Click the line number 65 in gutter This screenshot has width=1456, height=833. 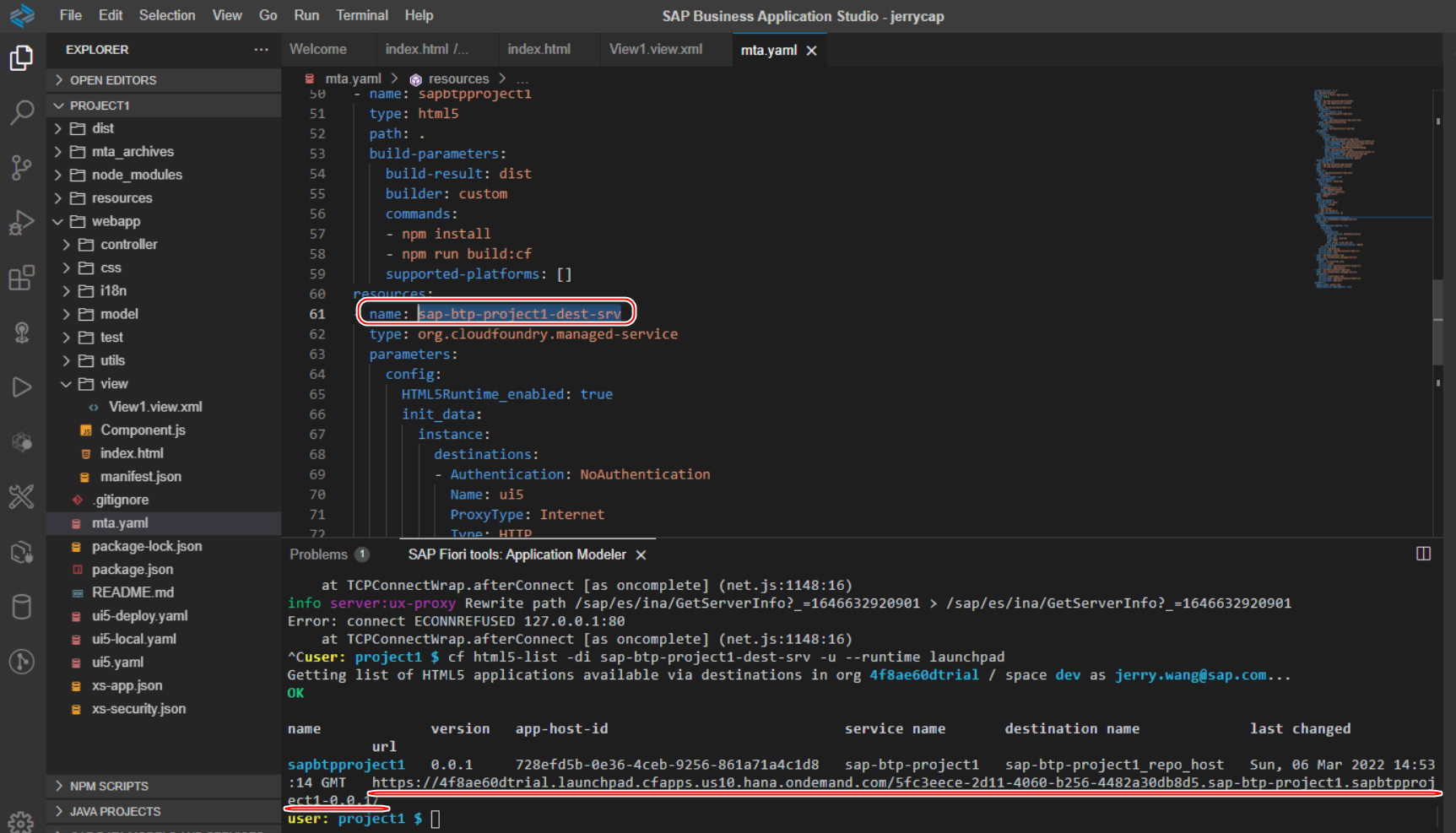click(317, 394)
